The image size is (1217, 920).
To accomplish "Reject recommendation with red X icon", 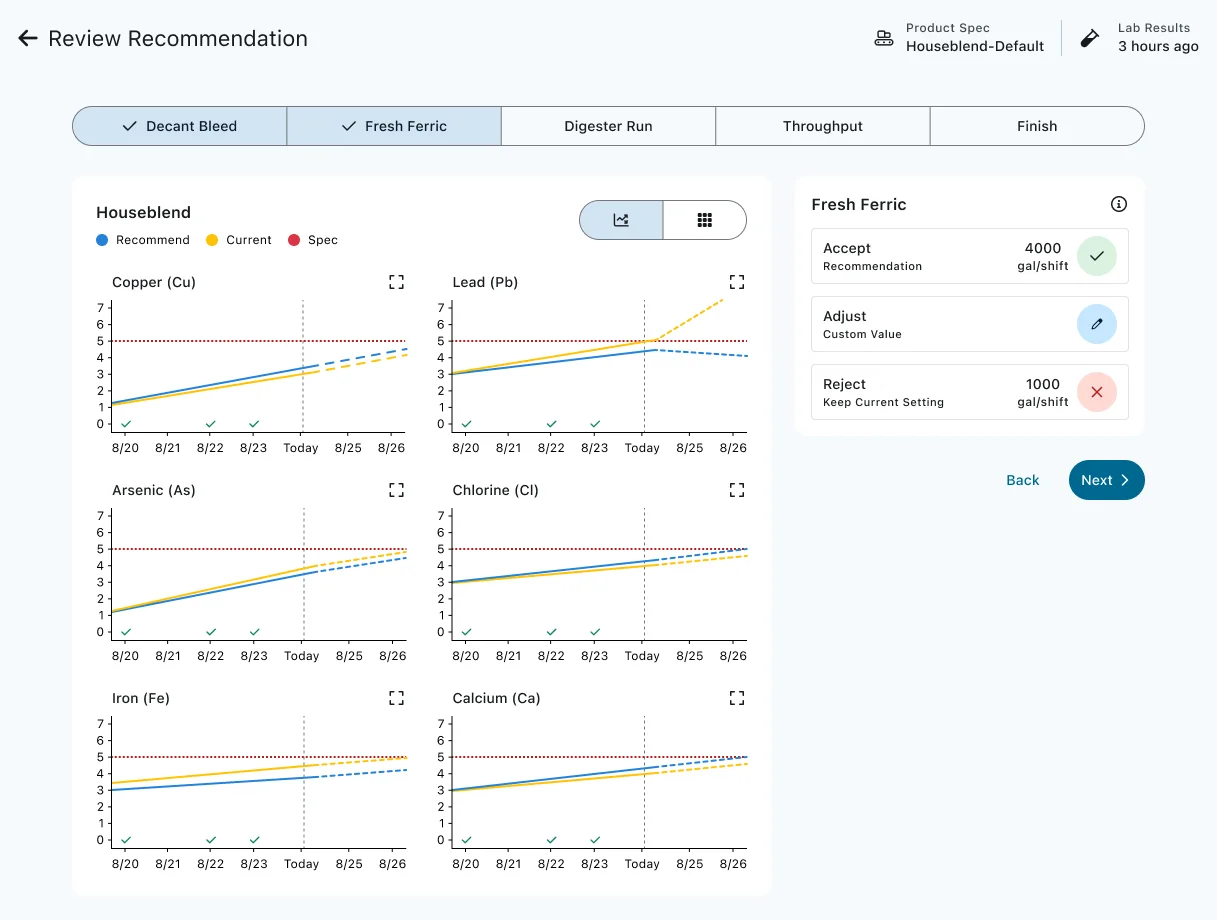I will tap(1097, 392).
